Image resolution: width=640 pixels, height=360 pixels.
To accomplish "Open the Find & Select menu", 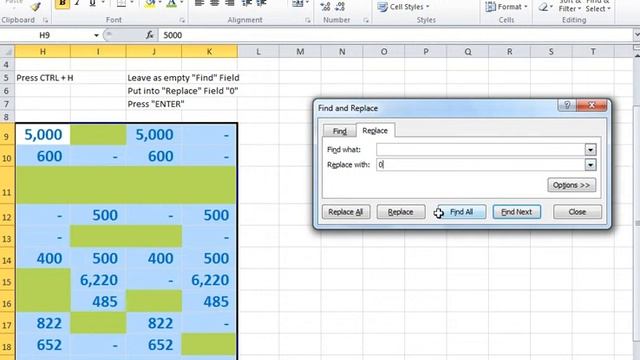I will click(598, 6).
